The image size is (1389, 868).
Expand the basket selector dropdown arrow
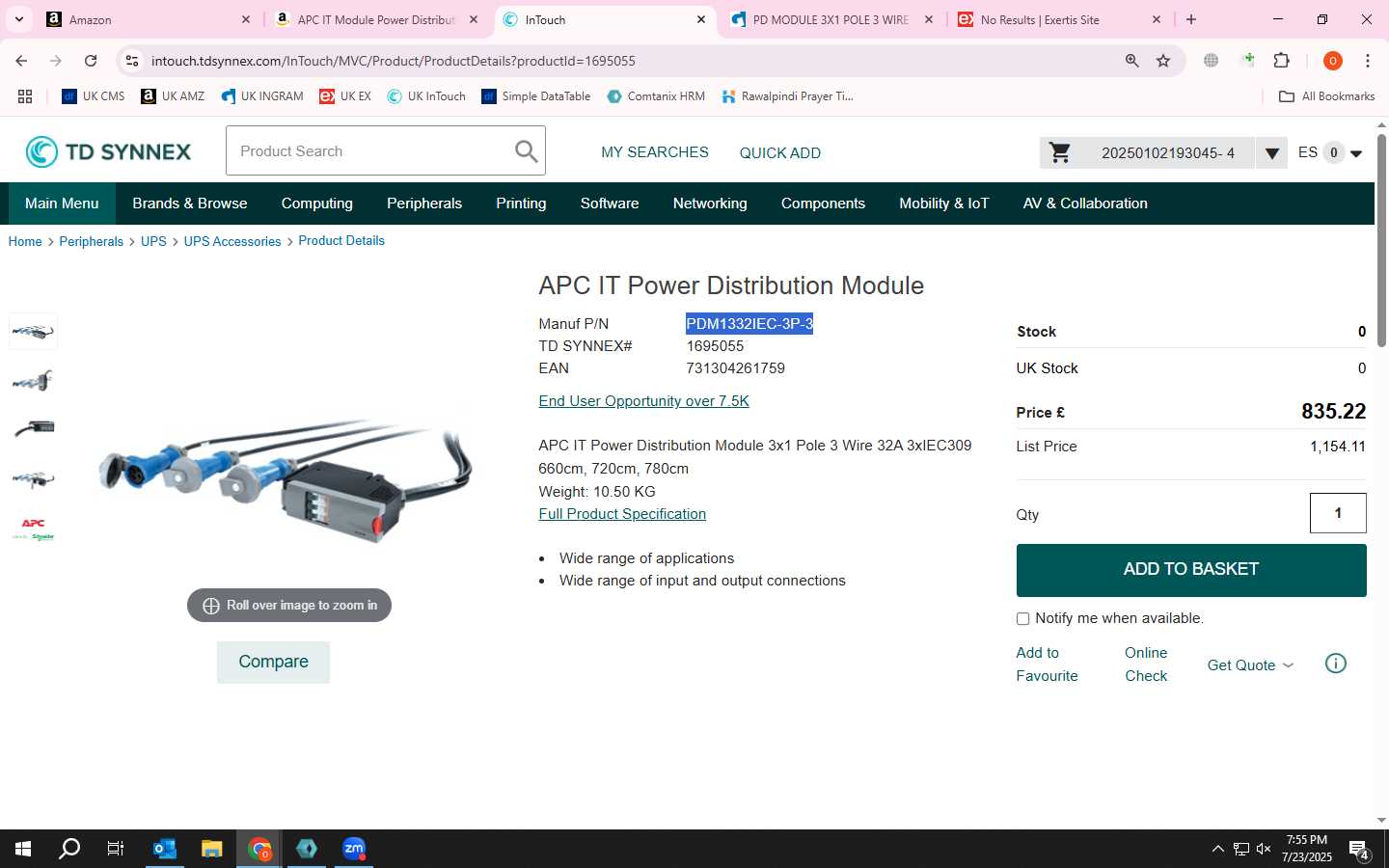(1271, 152)
